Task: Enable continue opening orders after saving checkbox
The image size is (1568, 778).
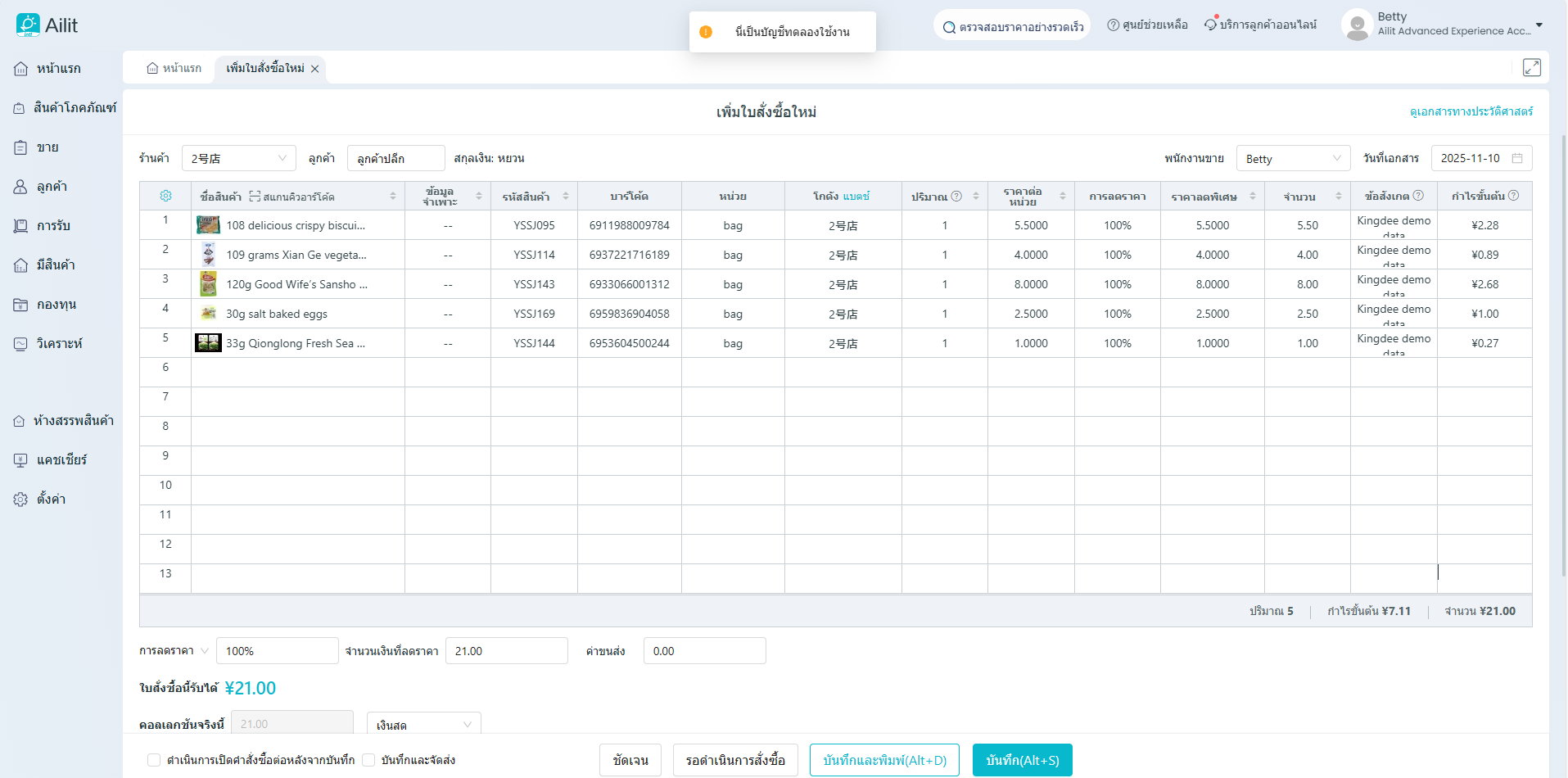Action: click(154, 760)
